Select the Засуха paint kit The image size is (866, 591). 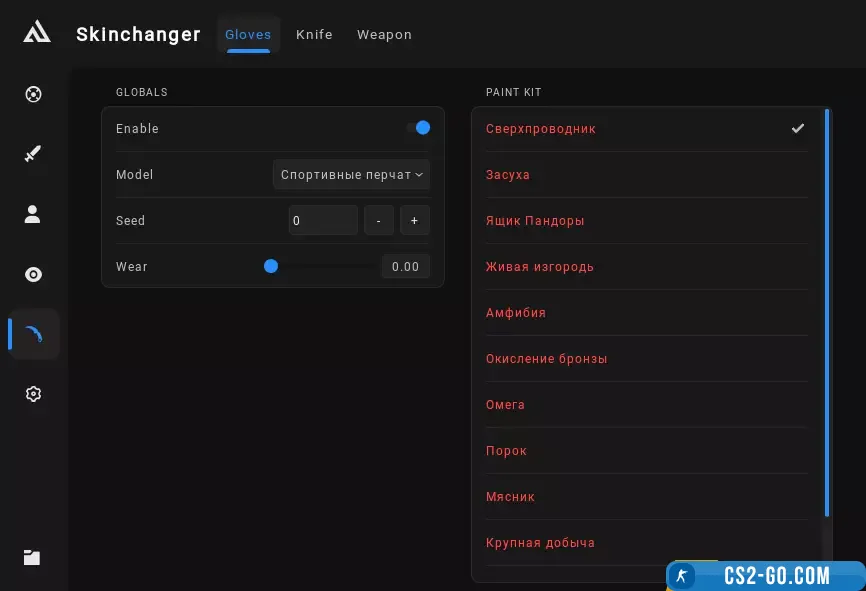tap(508, 175)
